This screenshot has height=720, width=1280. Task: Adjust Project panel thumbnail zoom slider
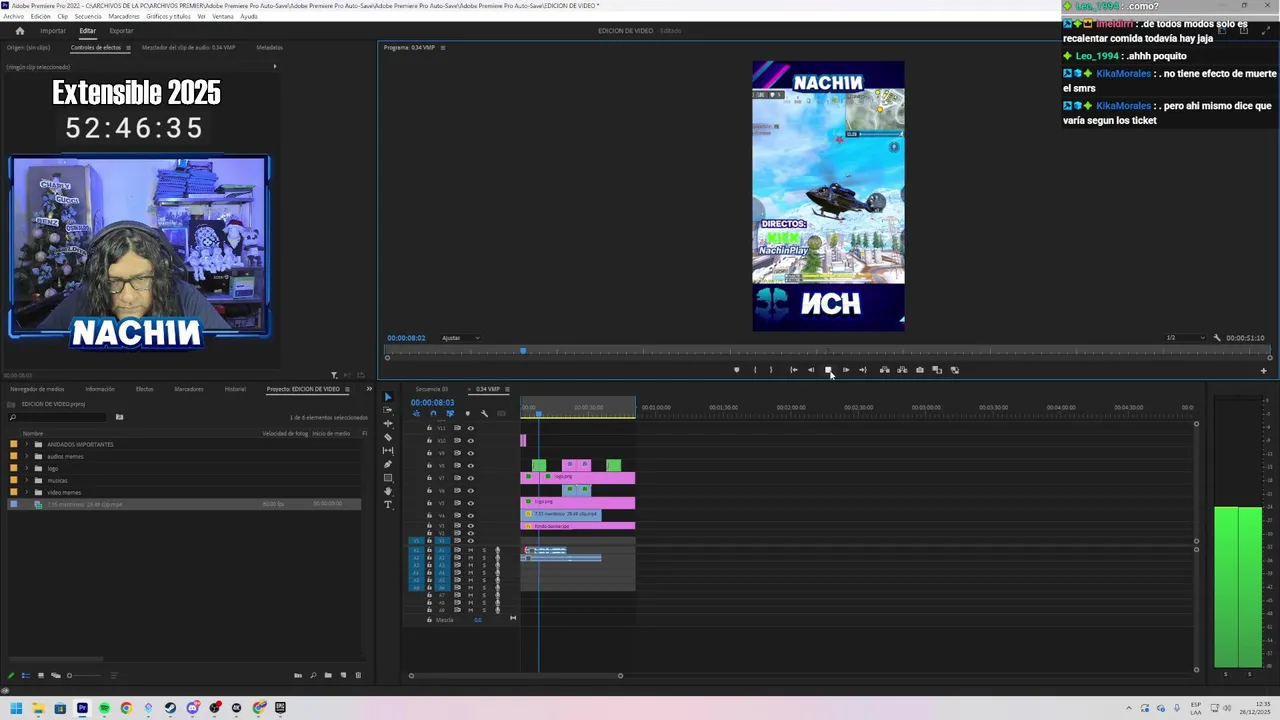84,675
